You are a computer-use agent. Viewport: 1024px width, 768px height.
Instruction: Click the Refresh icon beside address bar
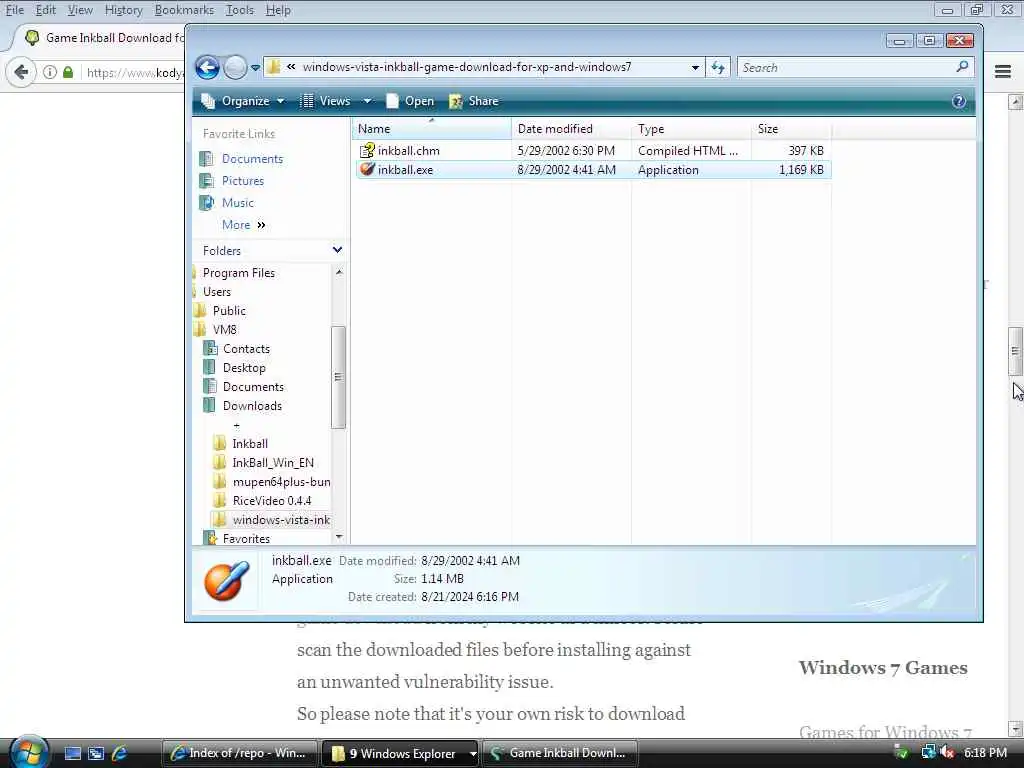718,67
